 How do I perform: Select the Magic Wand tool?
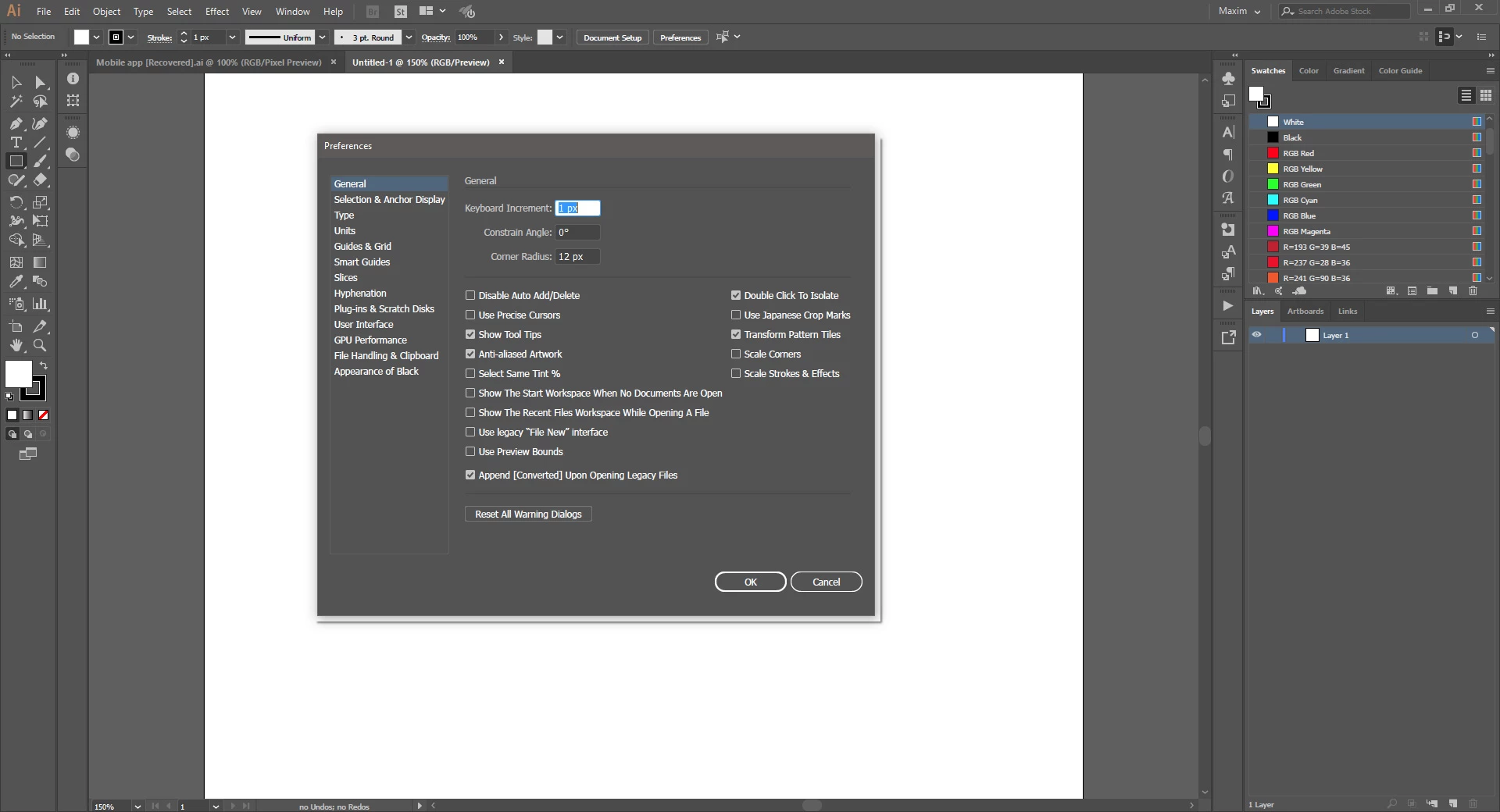tap(16, 101)
